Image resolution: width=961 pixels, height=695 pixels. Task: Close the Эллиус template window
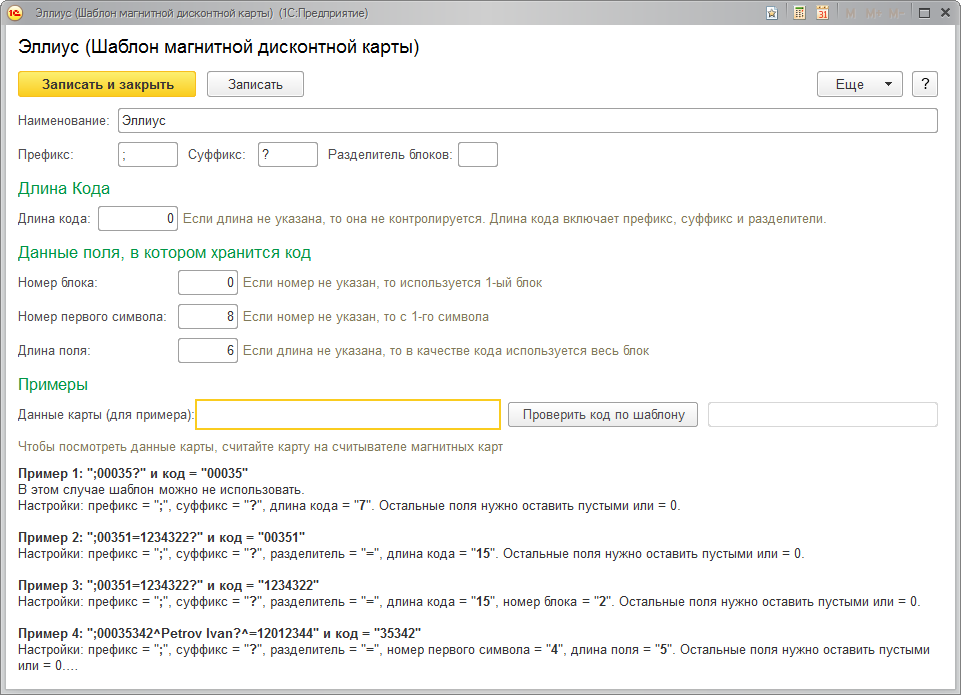click(945, 13)
